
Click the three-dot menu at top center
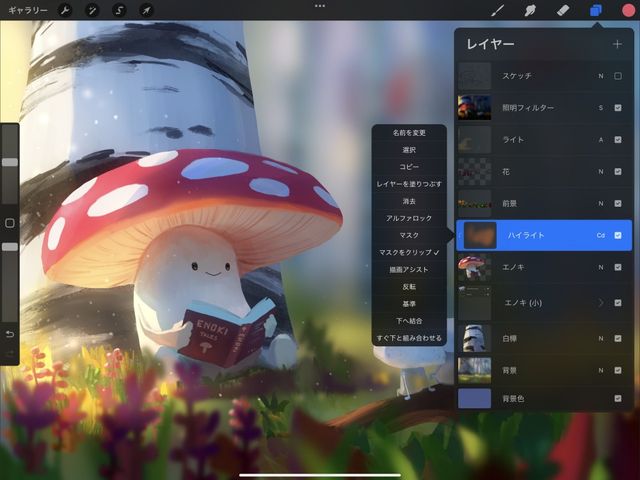point(320,6)
